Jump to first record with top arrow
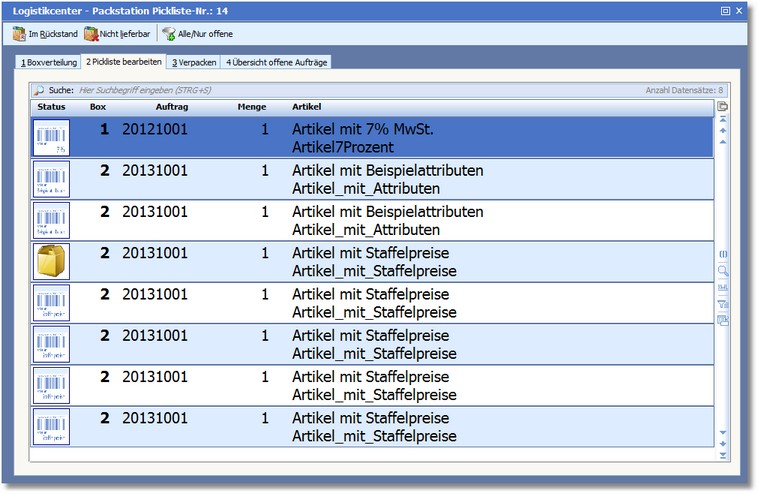Screen dimensions: 758x494 tap(723, 119)
